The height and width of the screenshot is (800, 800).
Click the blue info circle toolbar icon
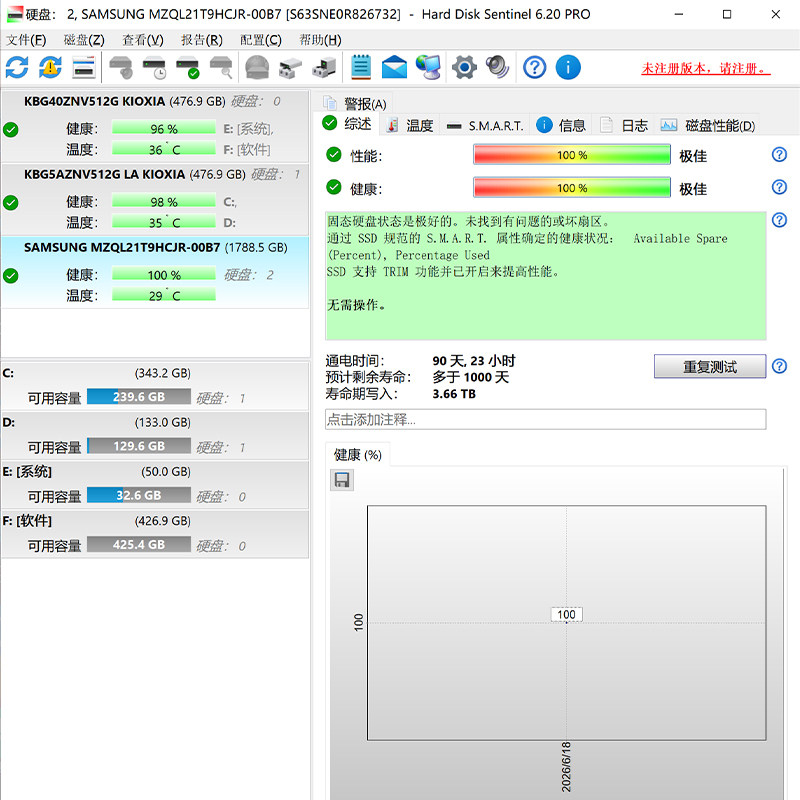point(568,67)
